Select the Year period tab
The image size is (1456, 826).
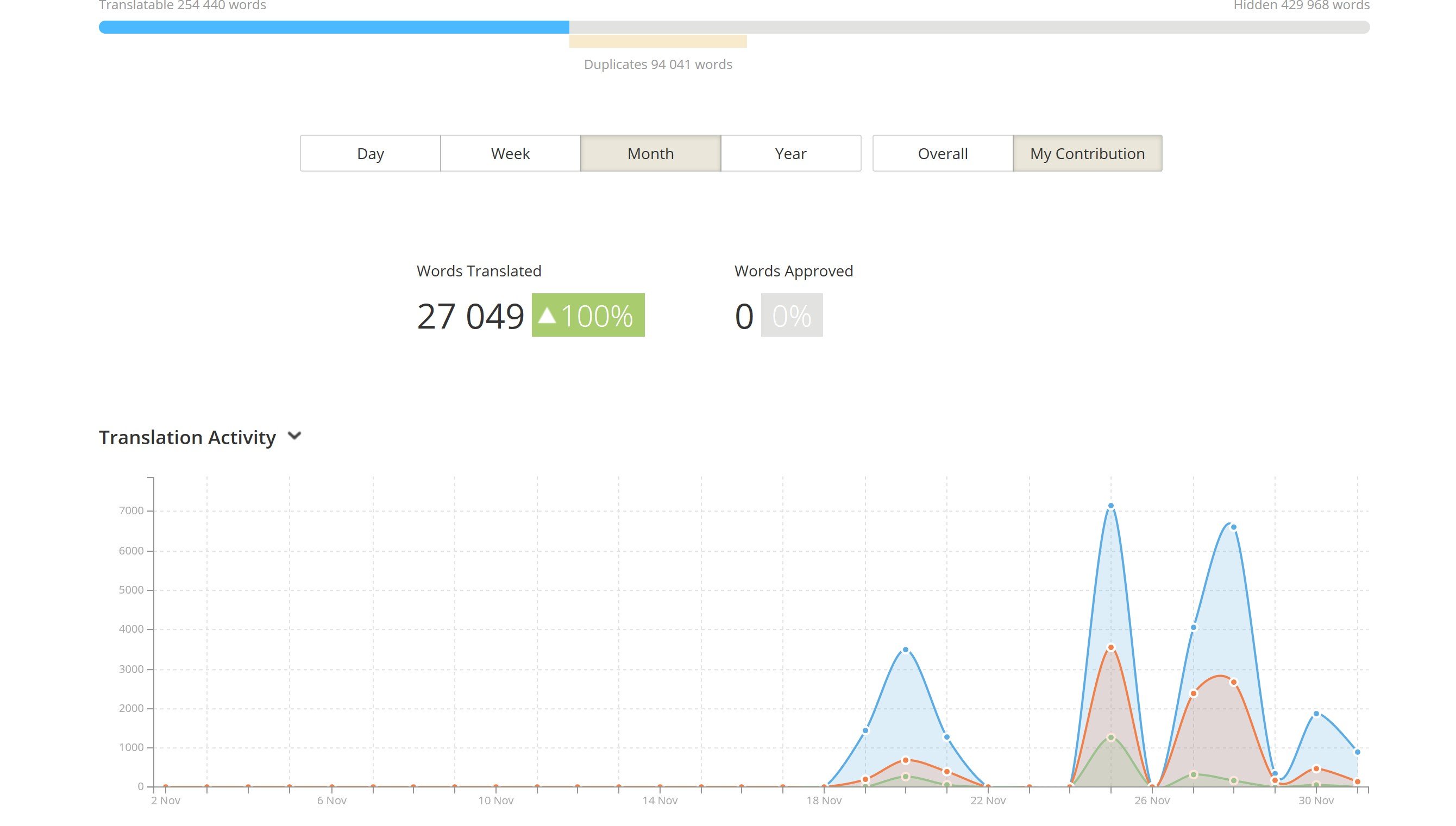[x=790, y=153]
